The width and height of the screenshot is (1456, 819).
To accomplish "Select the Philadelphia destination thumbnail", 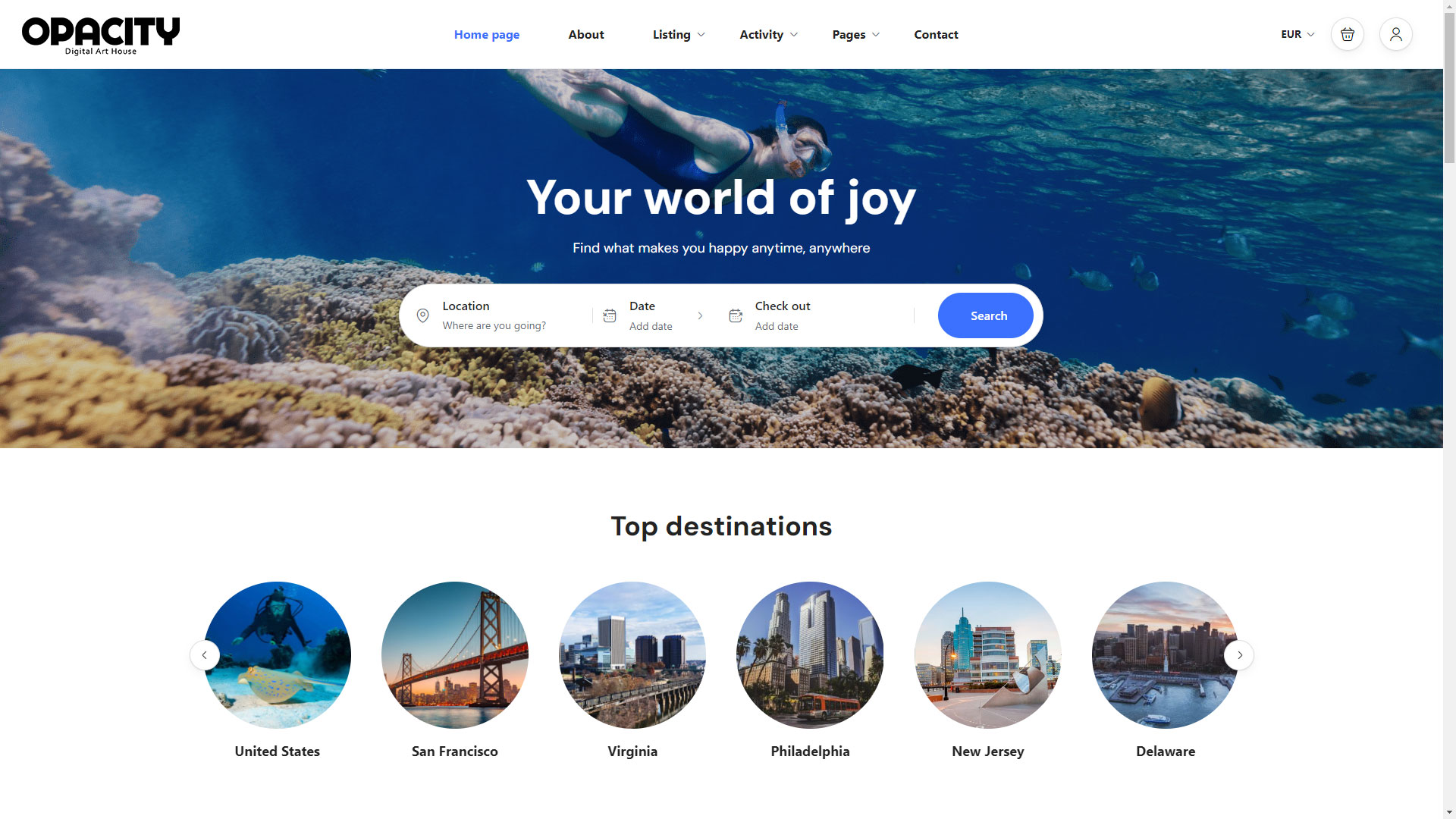I will tap(810, 655).
